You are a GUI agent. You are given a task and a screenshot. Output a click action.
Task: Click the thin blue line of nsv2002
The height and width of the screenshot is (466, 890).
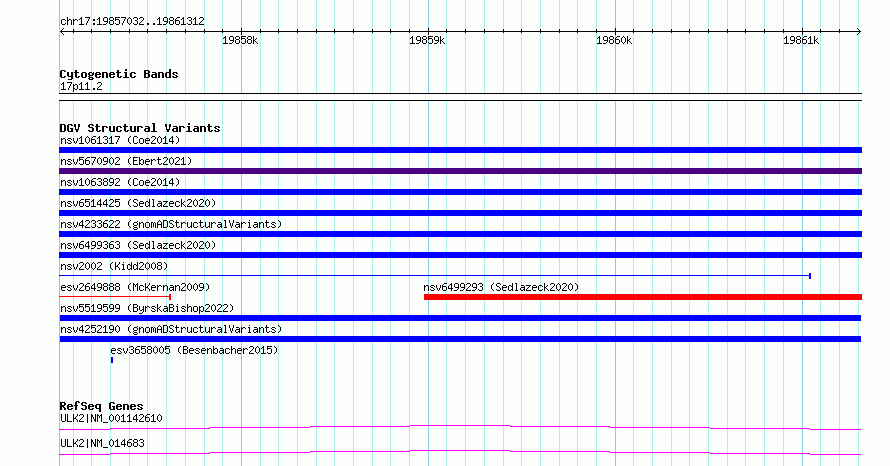tap(435, 276)
